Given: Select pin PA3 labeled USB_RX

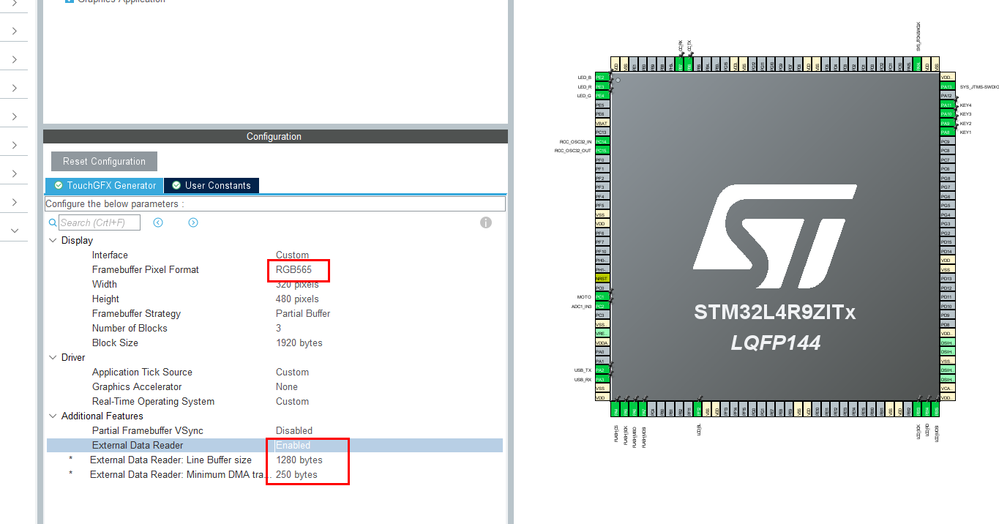Looking at the screenshot, I should coord(603,379).
